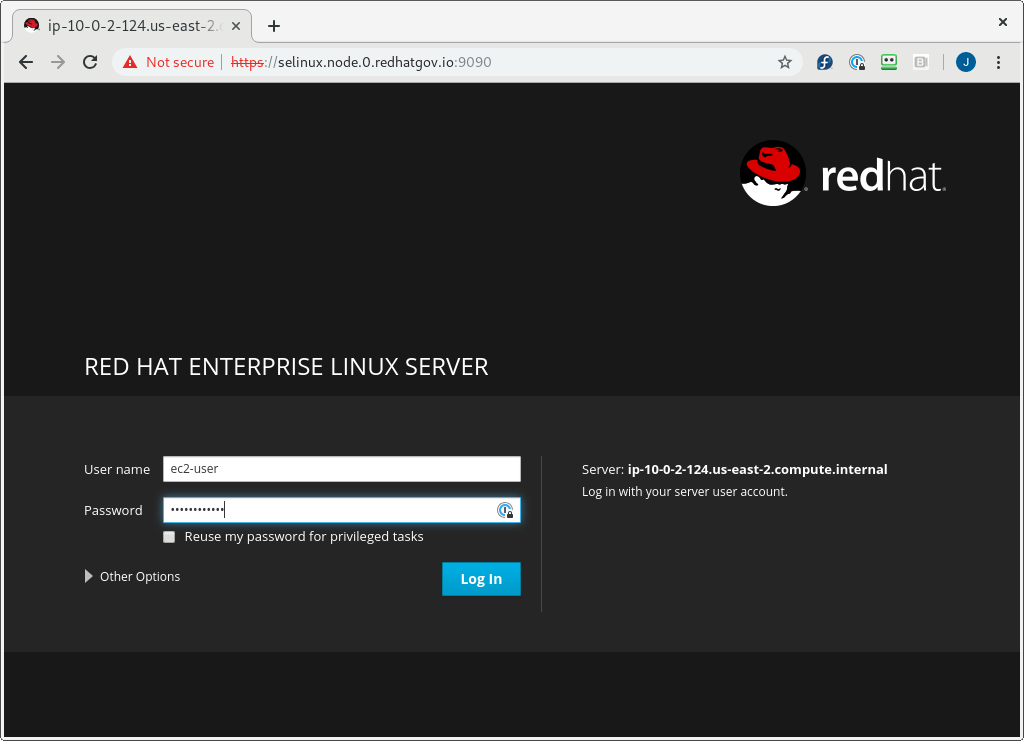Screen dimensions: 1024x741
Task: Click the RED HAT ENTERPRISE LINUX SERVER heading
Action: point(286,367)
